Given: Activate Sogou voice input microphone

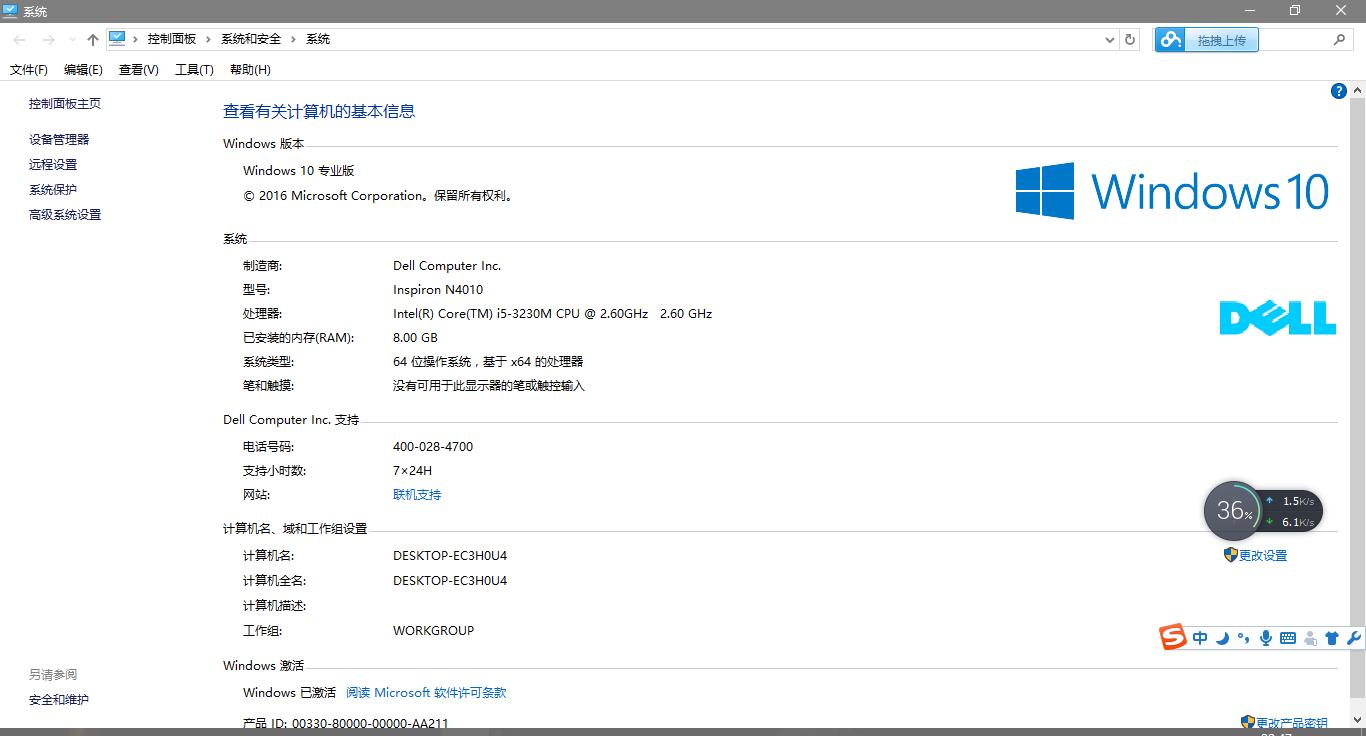Looking at the screenshot, I should click(1266, 637).
